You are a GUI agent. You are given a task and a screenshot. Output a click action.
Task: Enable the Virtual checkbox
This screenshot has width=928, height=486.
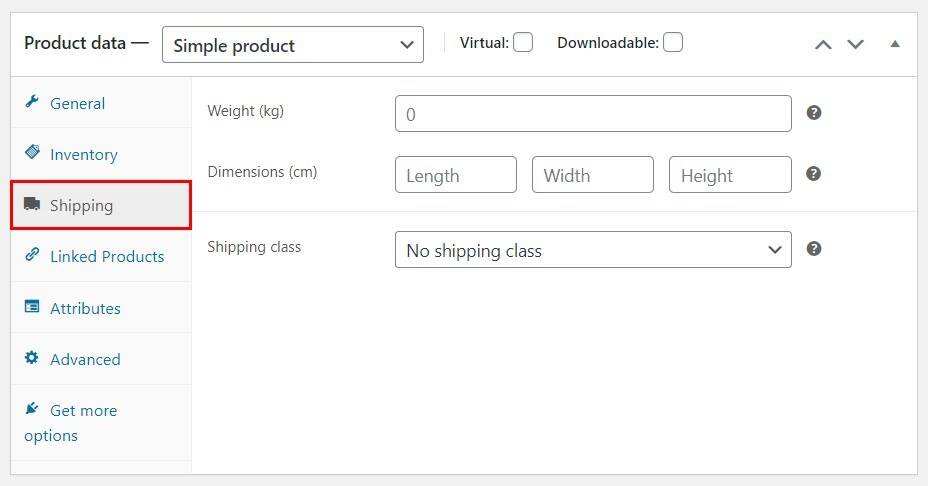coord(523,42)
